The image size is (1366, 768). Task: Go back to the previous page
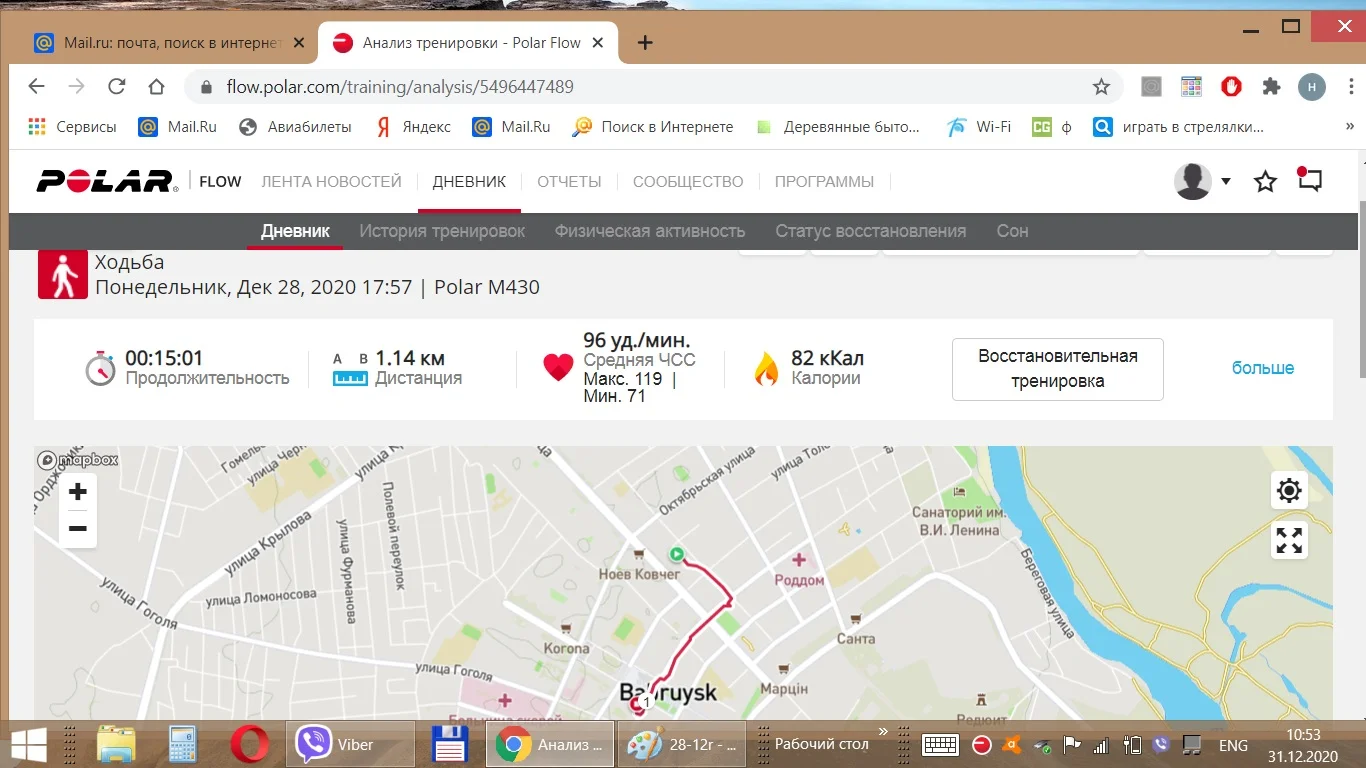tap(37, 87)
